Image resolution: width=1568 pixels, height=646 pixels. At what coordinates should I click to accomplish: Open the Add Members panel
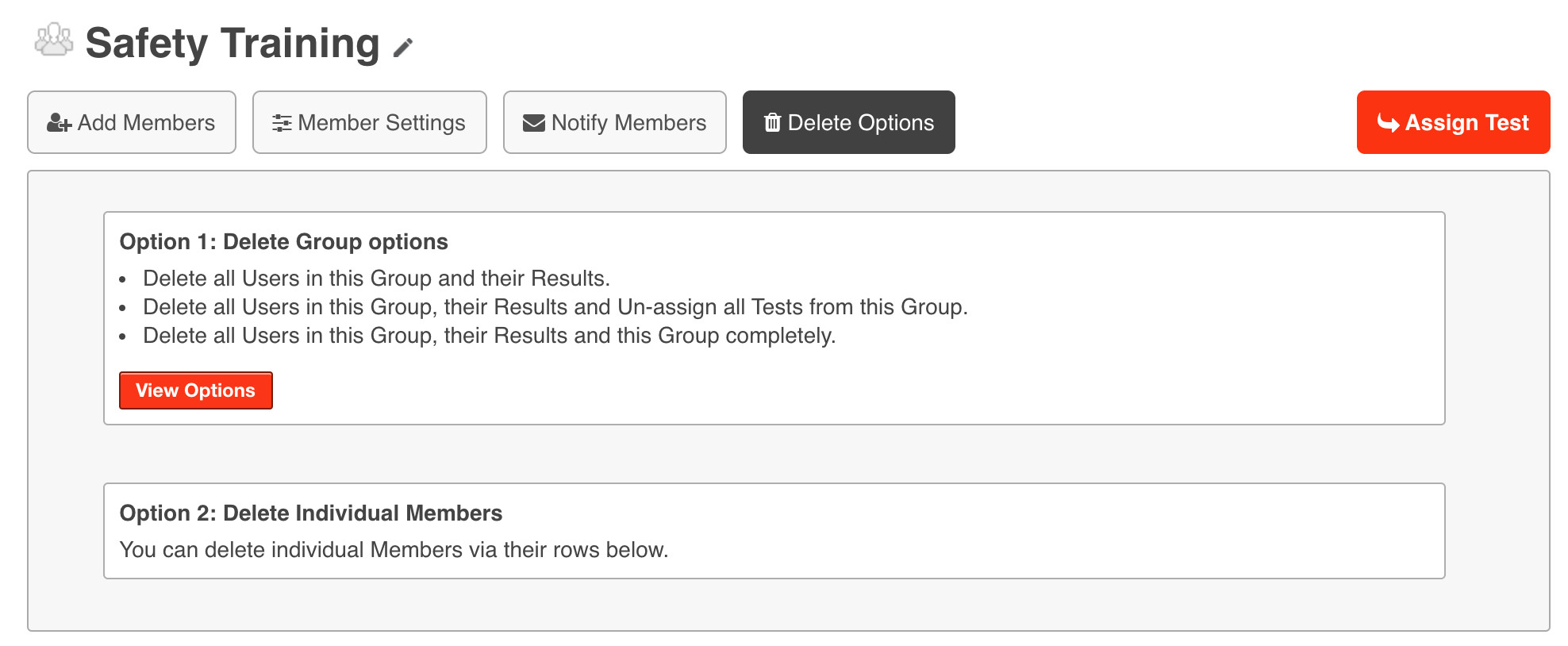132,122
